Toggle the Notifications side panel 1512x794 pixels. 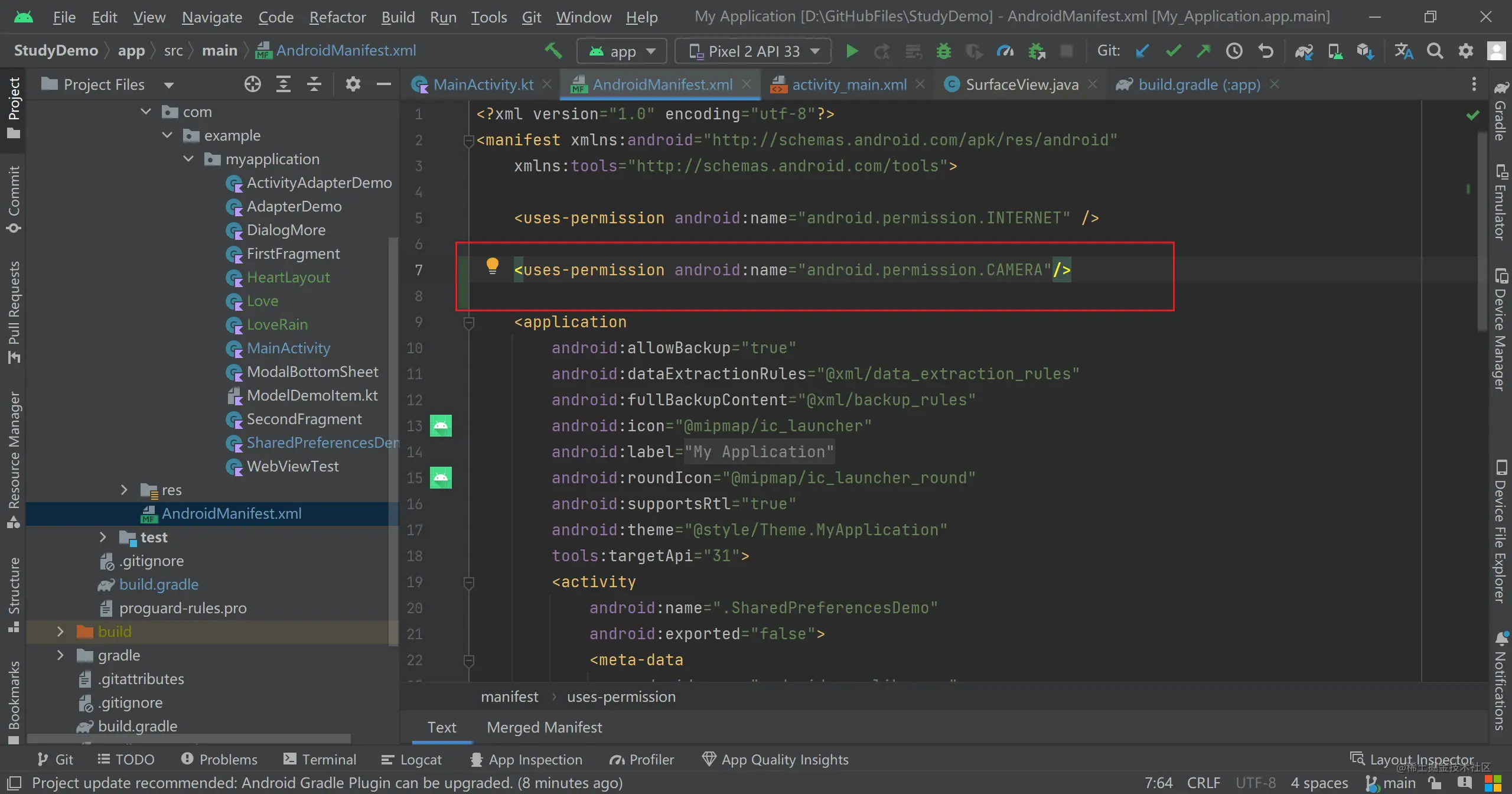pos(1501,681)
